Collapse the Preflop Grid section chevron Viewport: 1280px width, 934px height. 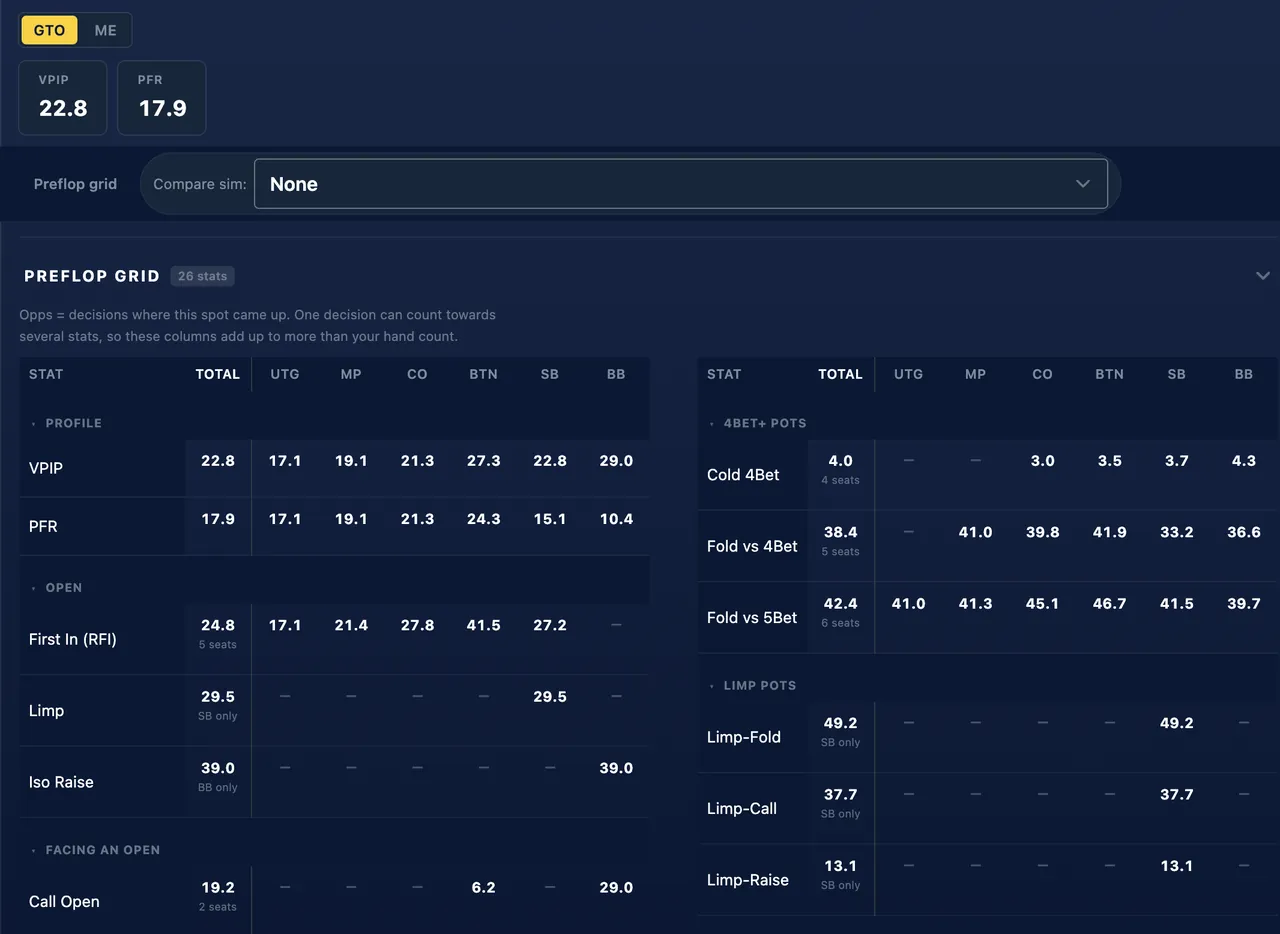(x=1263, y=276)
